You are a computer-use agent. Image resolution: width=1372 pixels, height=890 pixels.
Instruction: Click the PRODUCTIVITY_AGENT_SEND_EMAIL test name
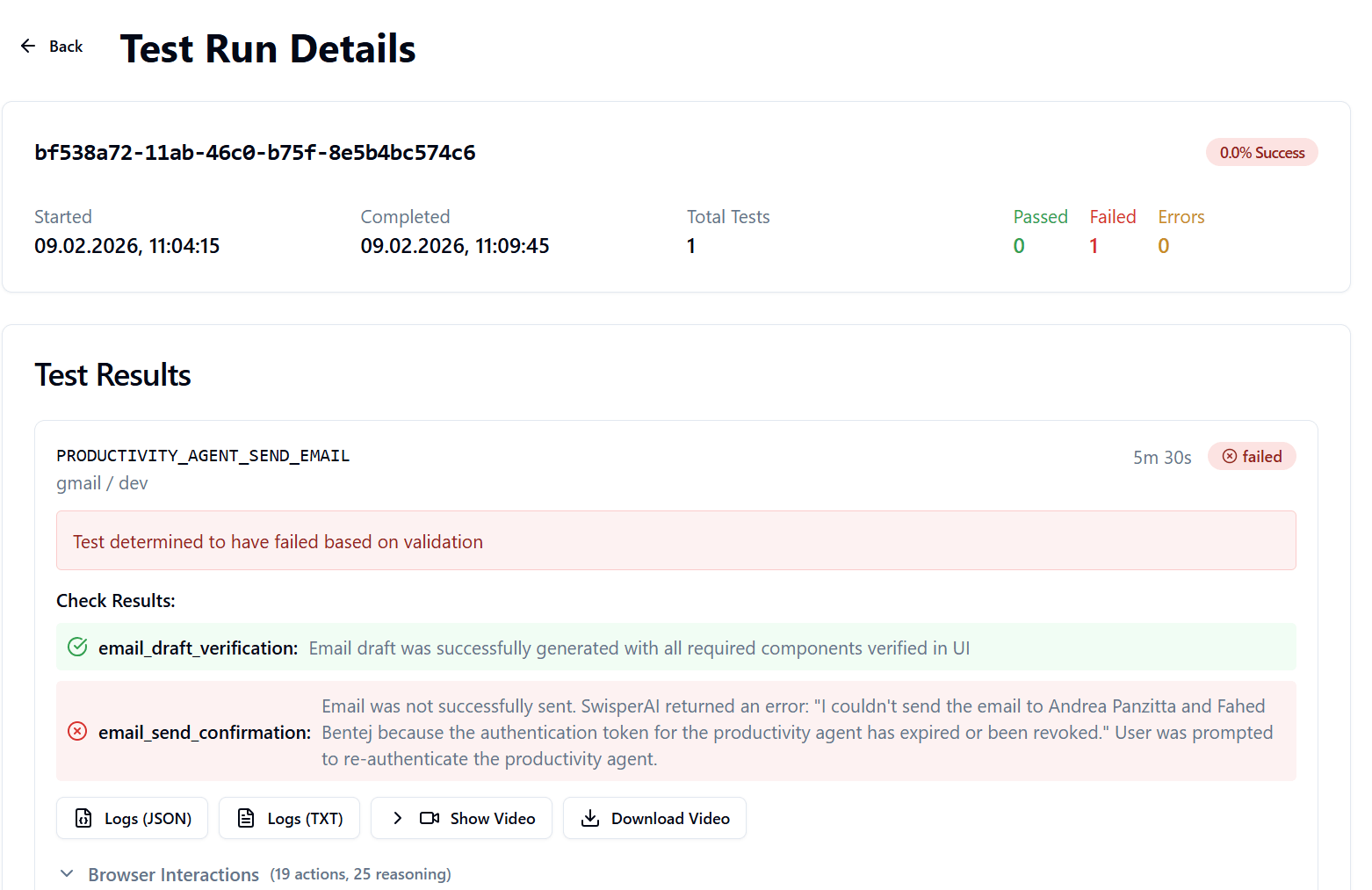click(203, 455)
